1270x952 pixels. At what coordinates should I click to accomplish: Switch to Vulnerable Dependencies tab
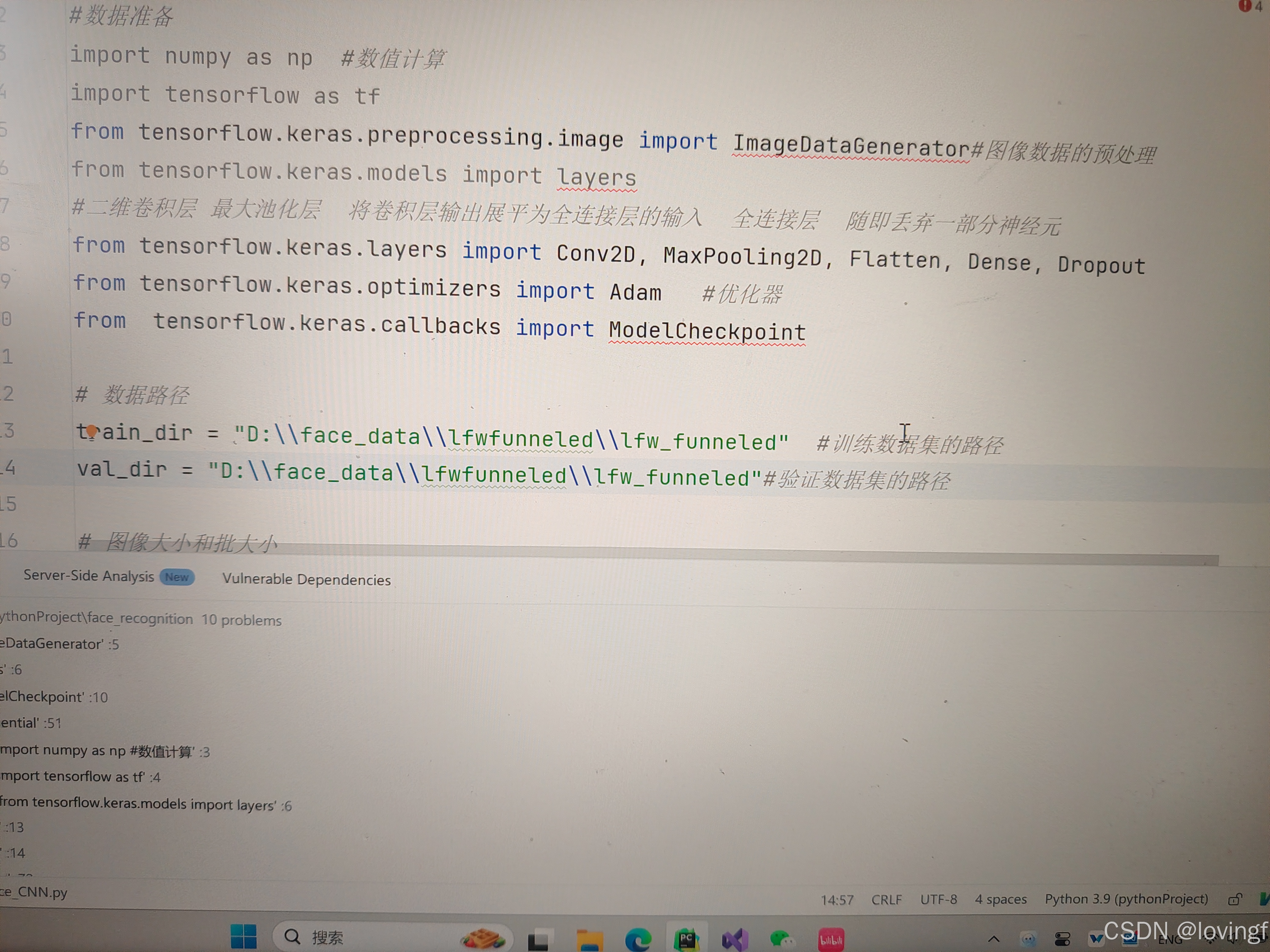pos(307,579)
